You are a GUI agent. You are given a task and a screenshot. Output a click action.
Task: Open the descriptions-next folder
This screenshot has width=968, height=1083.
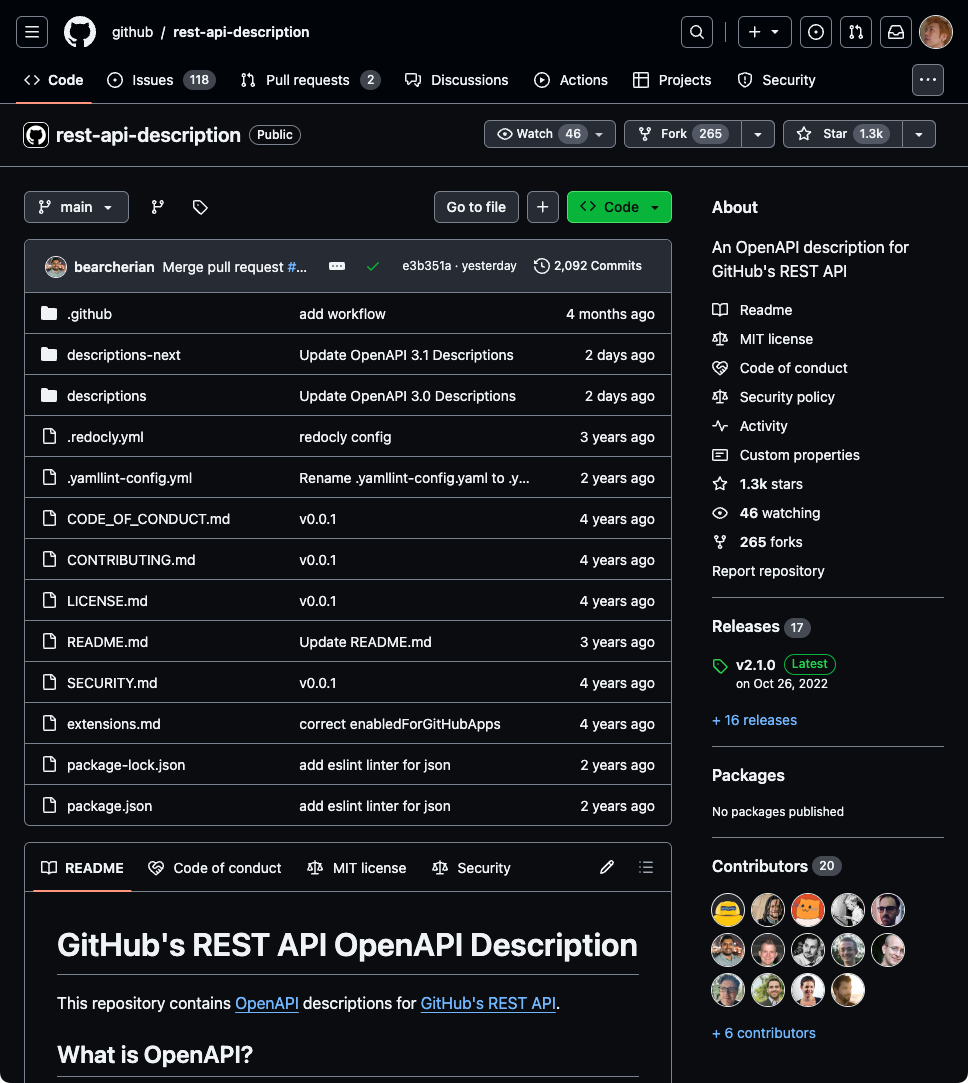click(124, 355)
